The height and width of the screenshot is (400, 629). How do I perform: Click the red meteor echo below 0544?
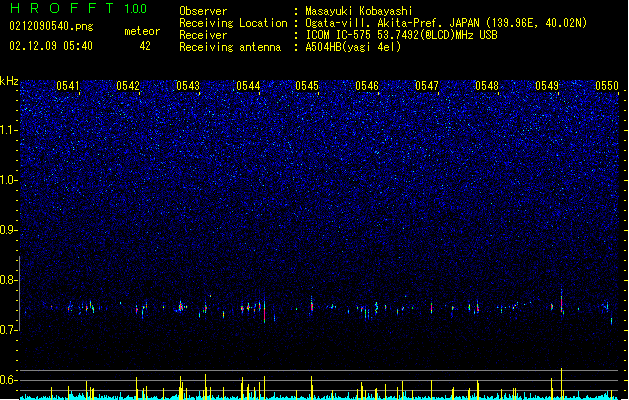pos(264,311)
